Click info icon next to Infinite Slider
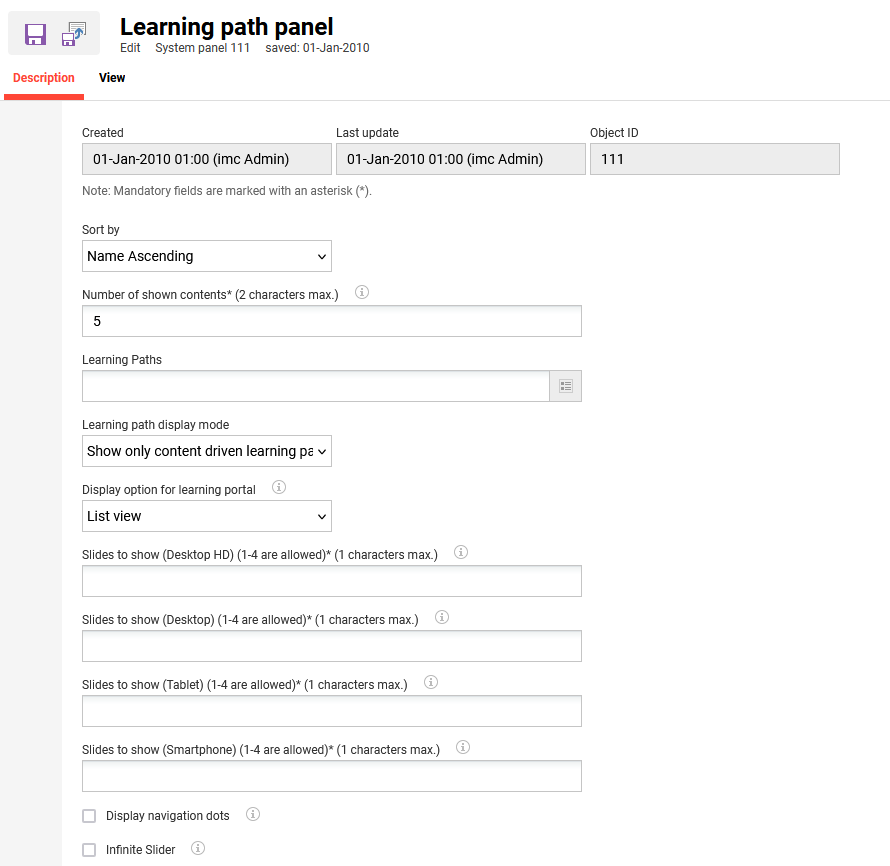 [198, 849]
